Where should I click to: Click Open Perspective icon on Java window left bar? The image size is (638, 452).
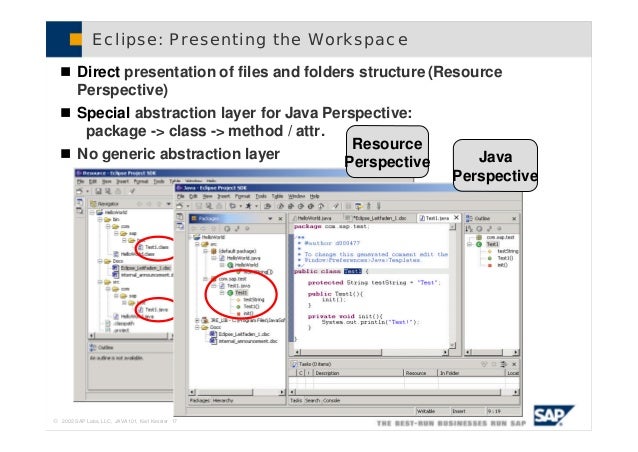(180, 216)
